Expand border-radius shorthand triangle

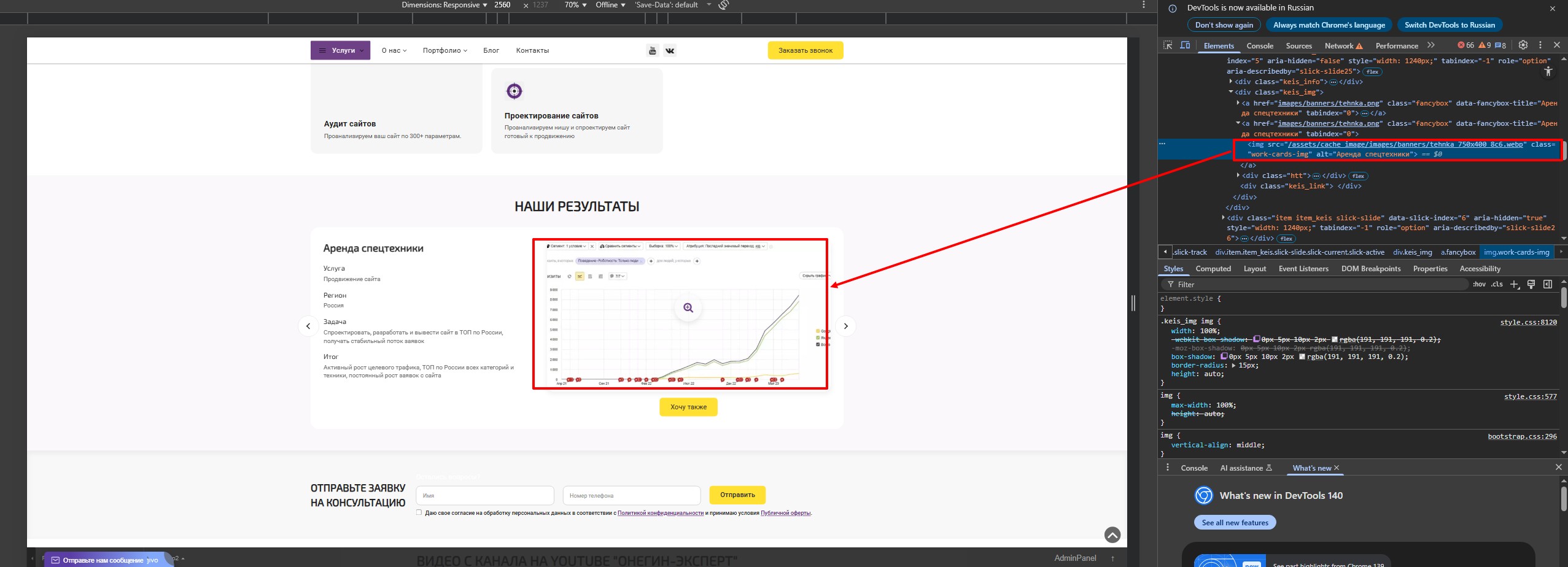pyautogui.click(x=1234, y=365)
